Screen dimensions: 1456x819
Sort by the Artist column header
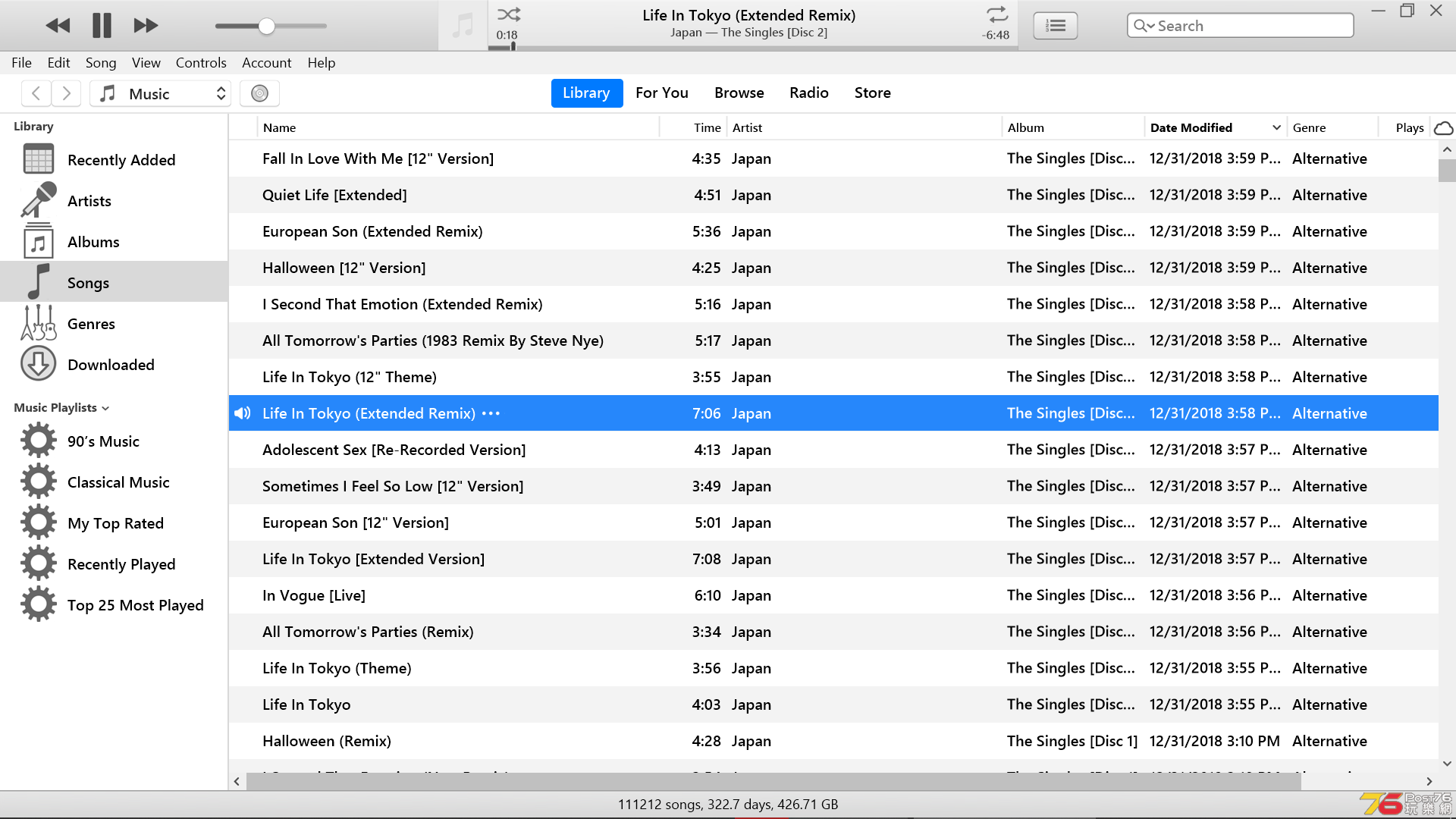tap(864, 127)
